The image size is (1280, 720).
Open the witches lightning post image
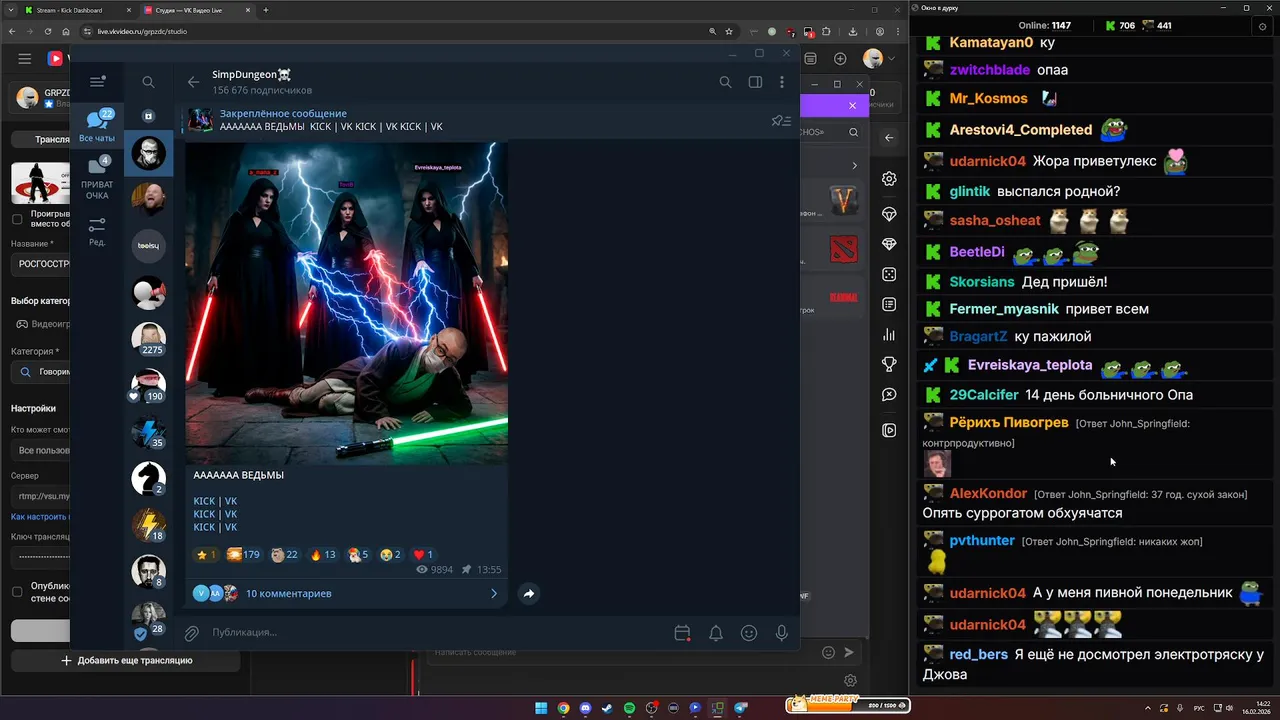click(347, 303)
